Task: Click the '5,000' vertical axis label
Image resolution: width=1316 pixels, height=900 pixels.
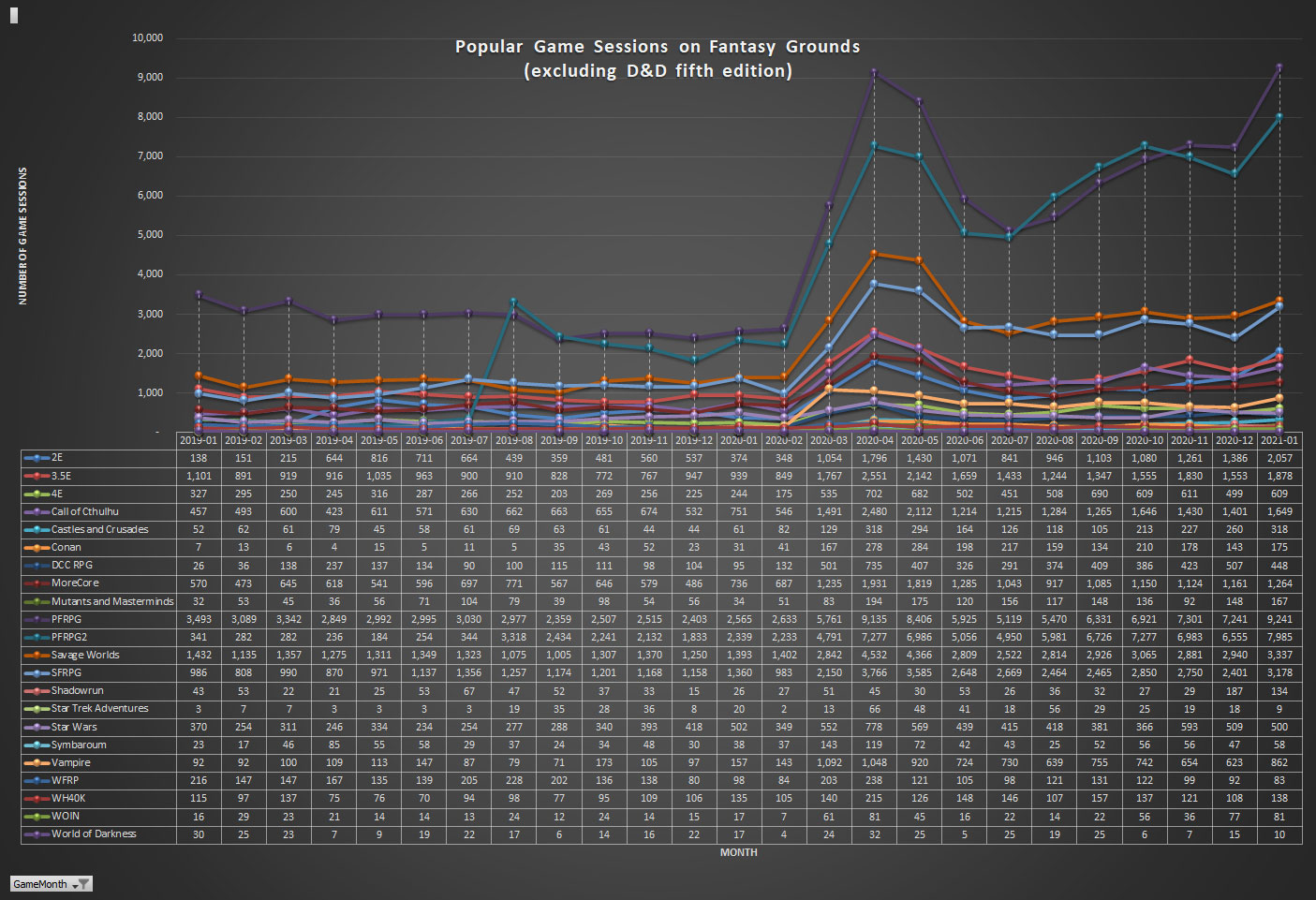Action: pyautogui.click(x=150, y=234)
